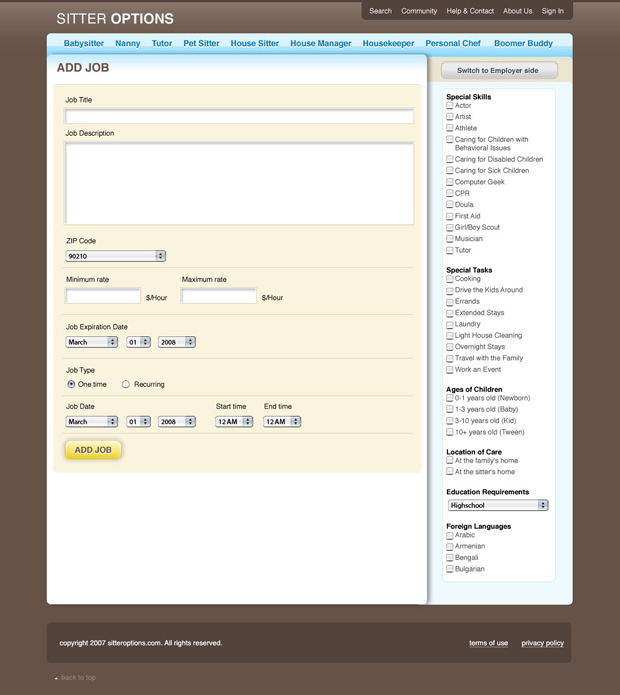Go to the Personal Chef tab
The width and height of the screenshot is (620, 695).
[x=453, y=44]
